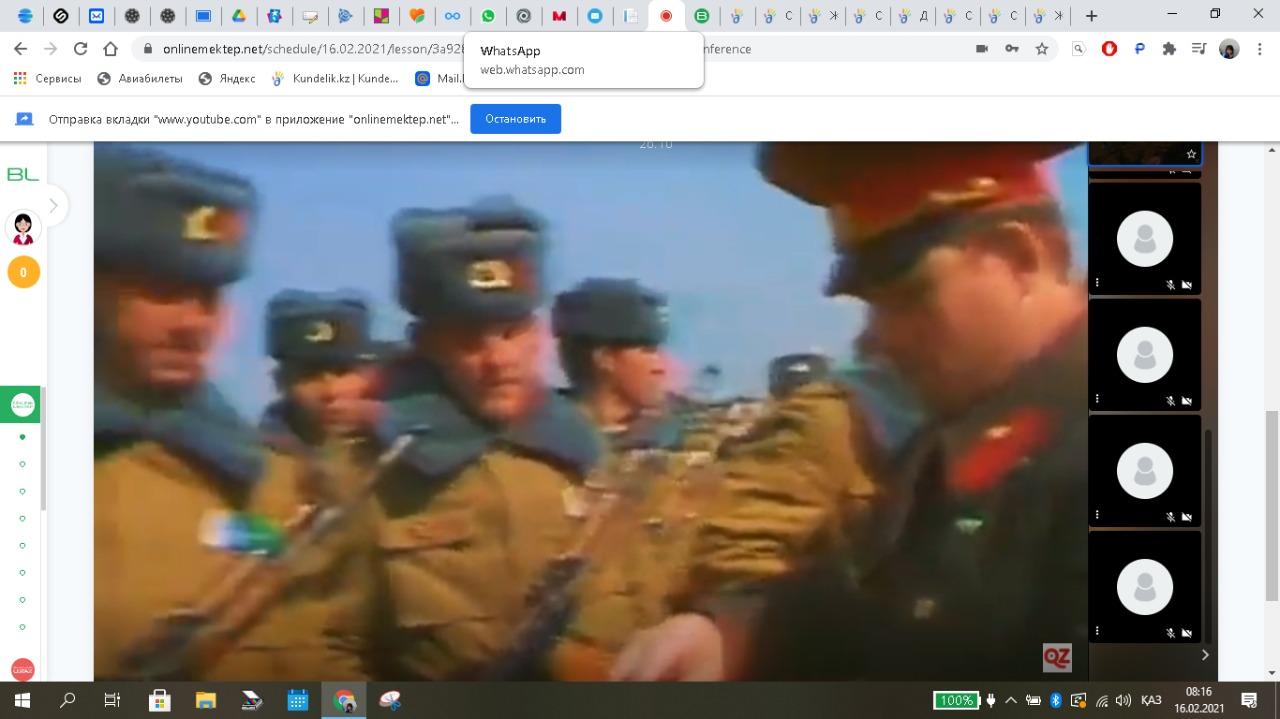Click the QZ logo on the video
Image resolution: width=1280 pixels, height=719 pixels.
[x=1056, y=657]
